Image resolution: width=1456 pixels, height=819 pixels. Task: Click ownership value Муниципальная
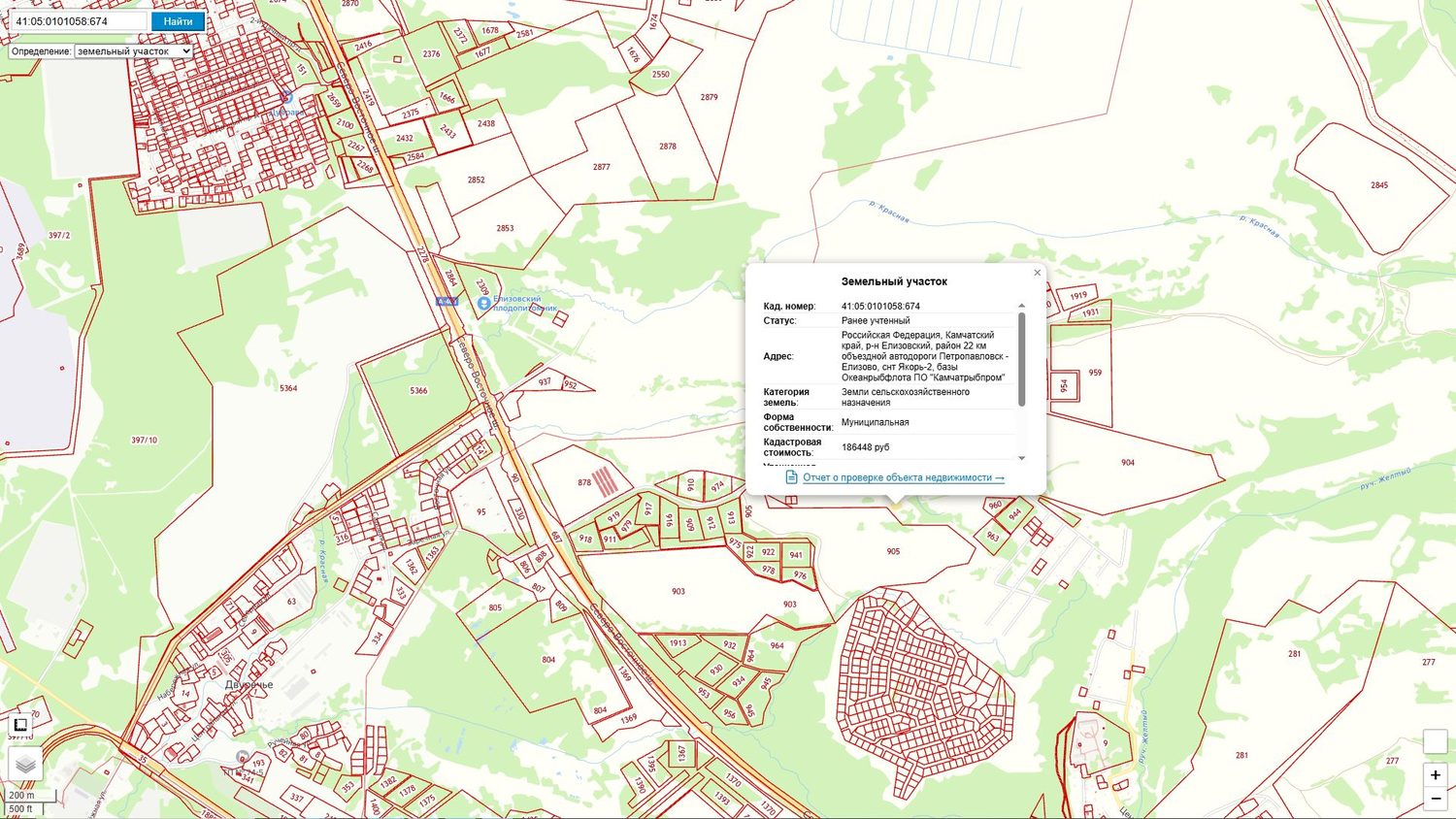pyautogui.click(x=875, y=422)
